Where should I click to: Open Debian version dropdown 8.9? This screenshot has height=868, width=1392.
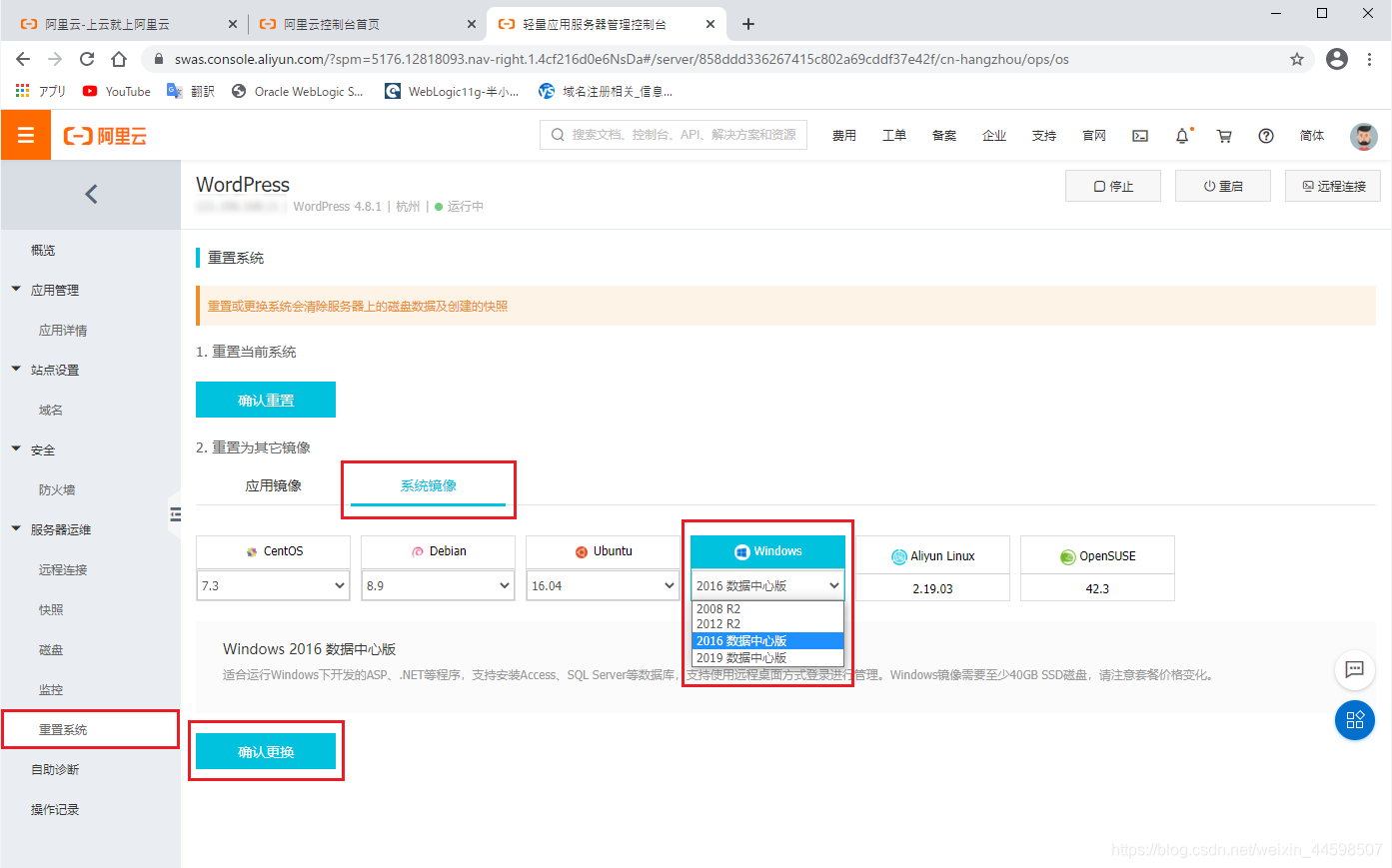pos(439,585)
